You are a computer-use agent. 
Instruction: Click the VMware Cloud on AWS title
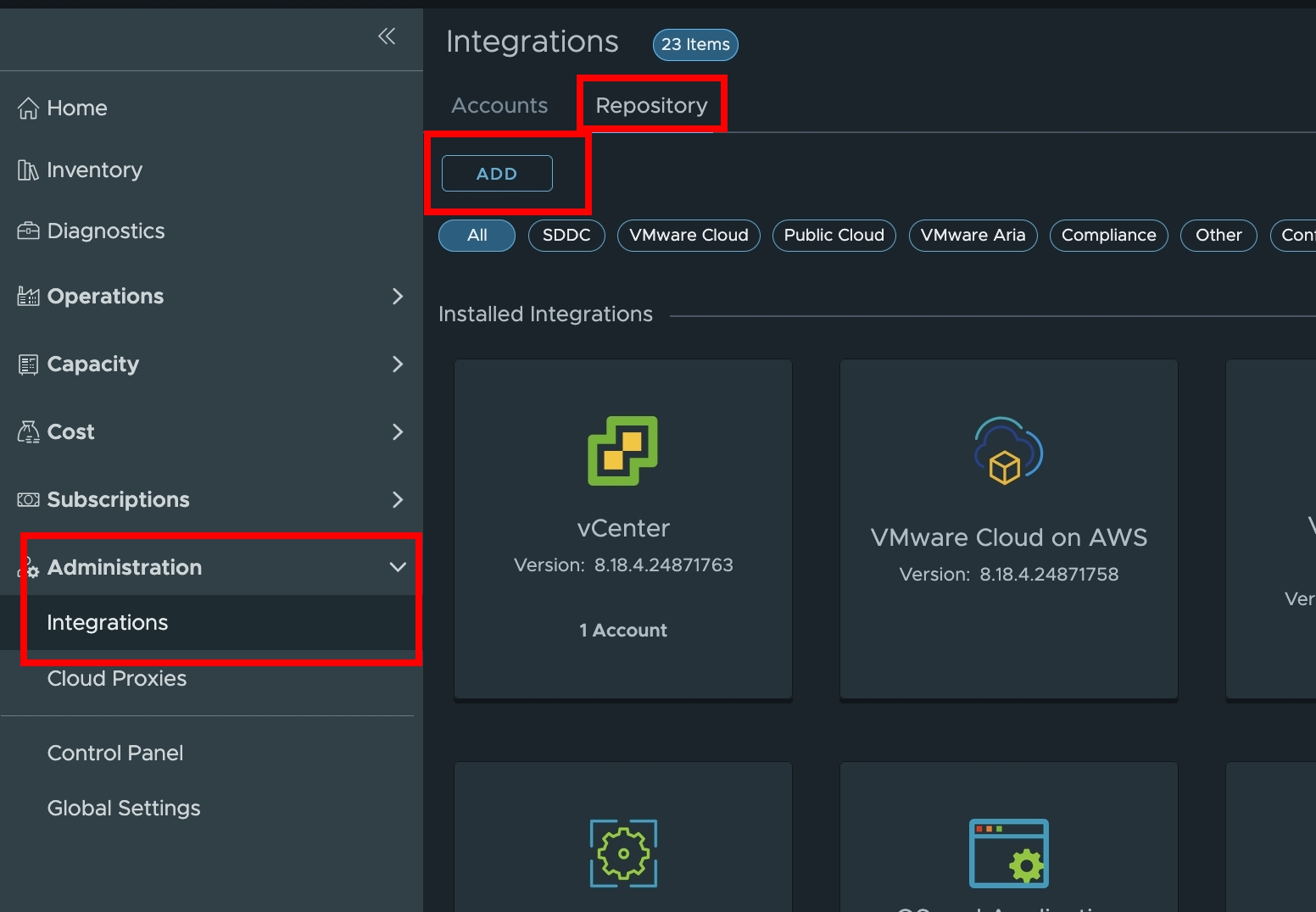pos(1009,537)
